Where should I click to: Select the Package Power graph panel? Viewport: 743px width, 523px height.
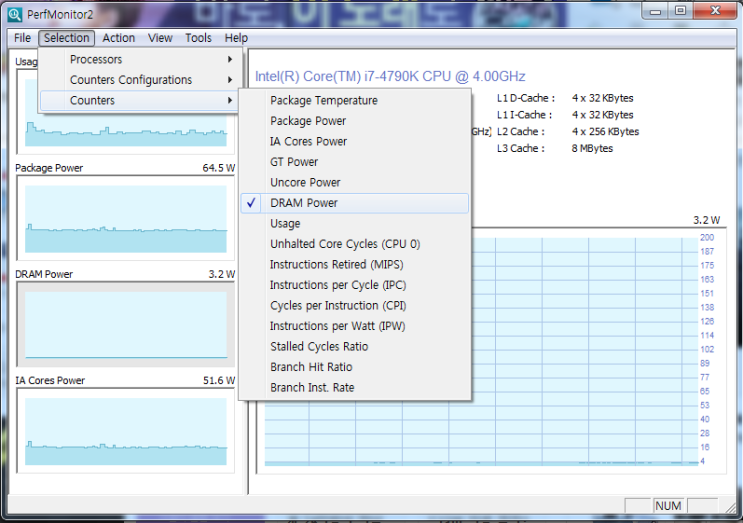pos(126,218)
